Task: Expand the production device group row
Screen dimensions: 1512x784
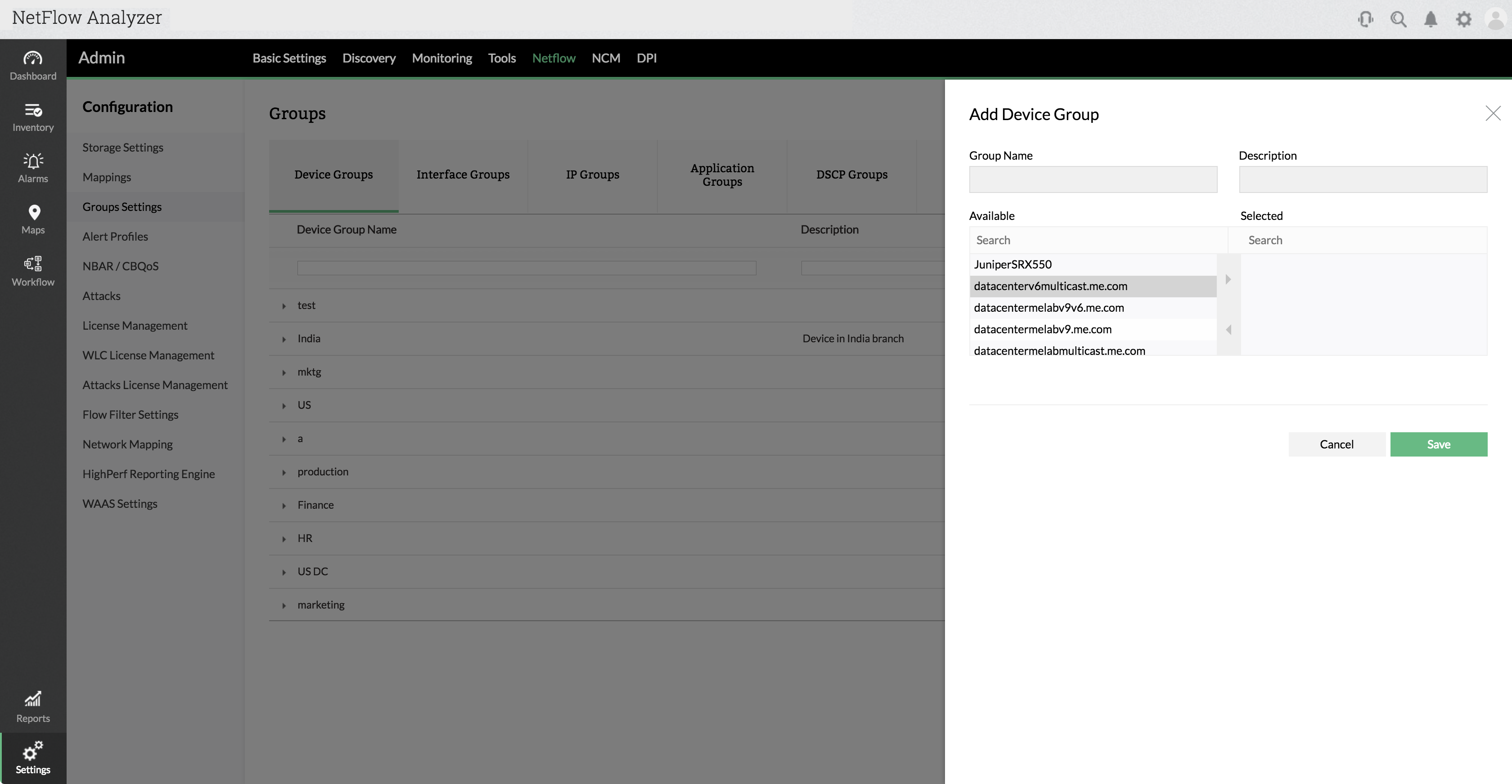Action: pos(284,472)
